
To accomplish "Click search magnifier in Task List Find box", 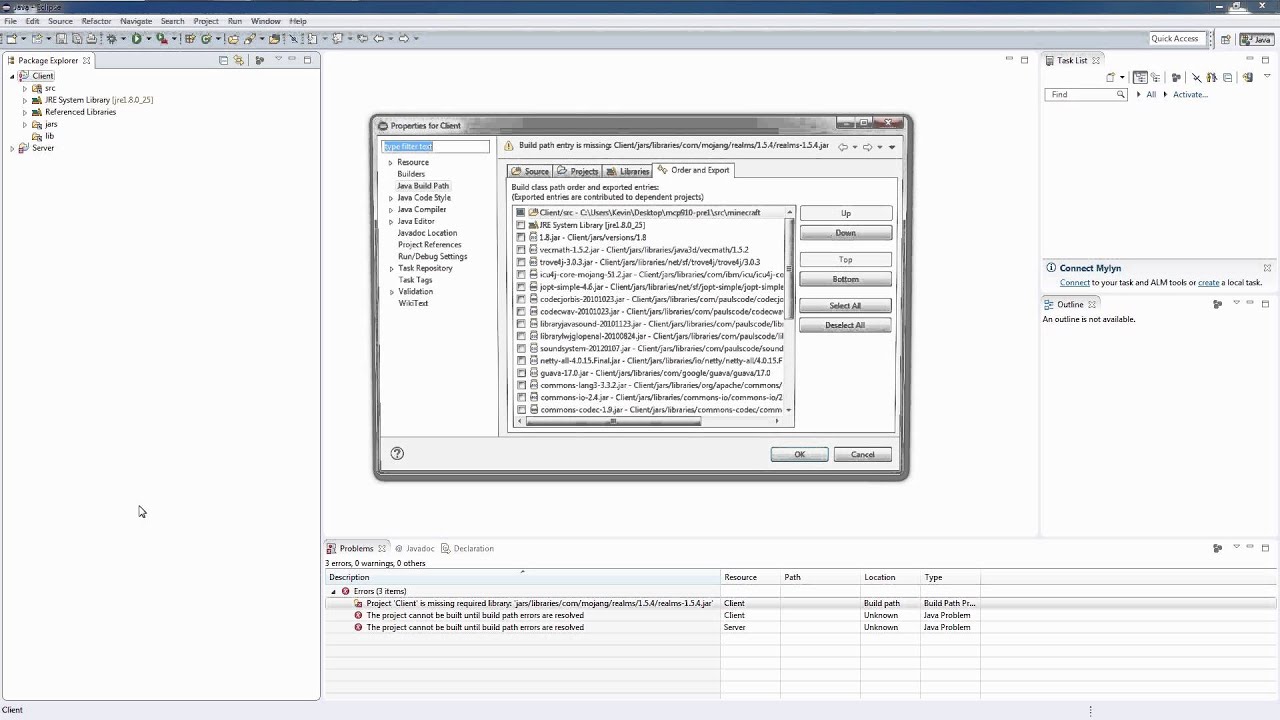I will tap(1121, 94).
